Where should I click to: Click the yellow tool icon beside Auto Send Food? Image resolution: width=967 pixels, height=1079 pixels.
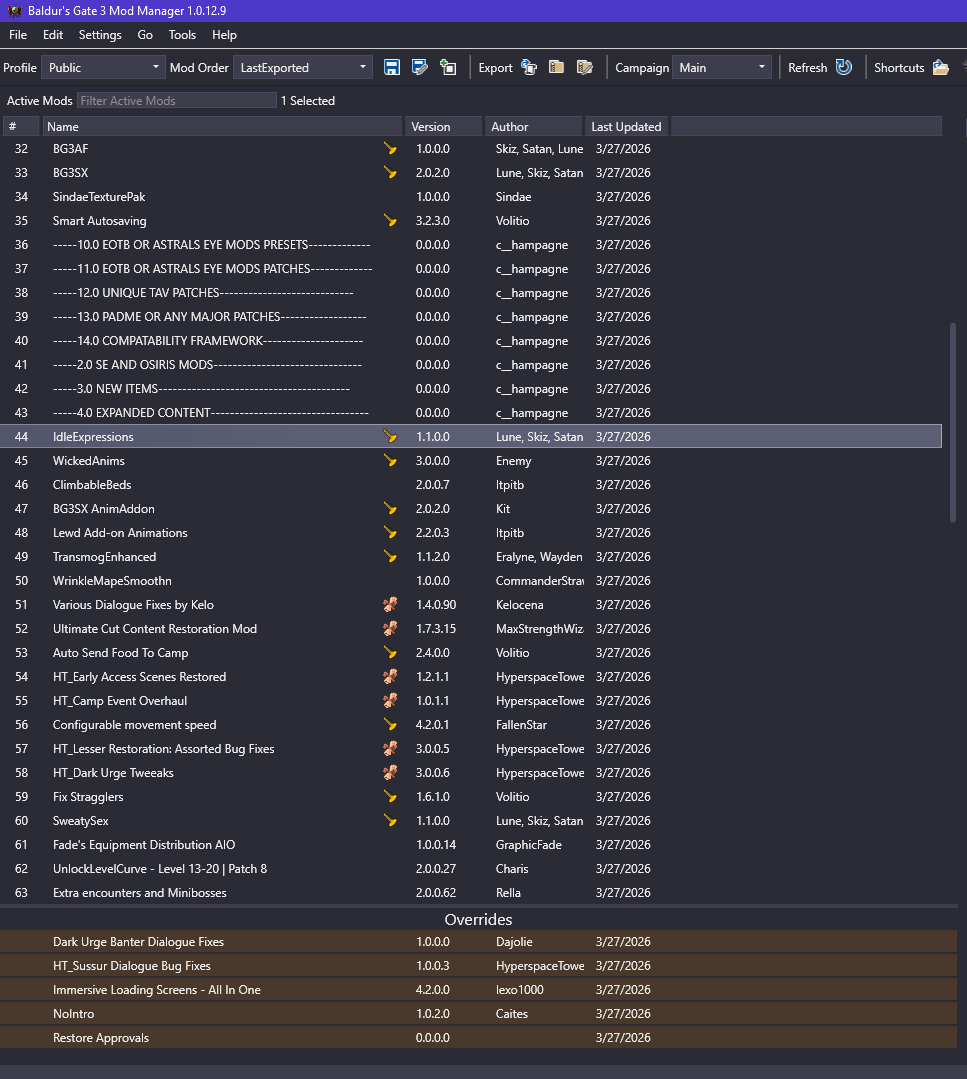390,653
